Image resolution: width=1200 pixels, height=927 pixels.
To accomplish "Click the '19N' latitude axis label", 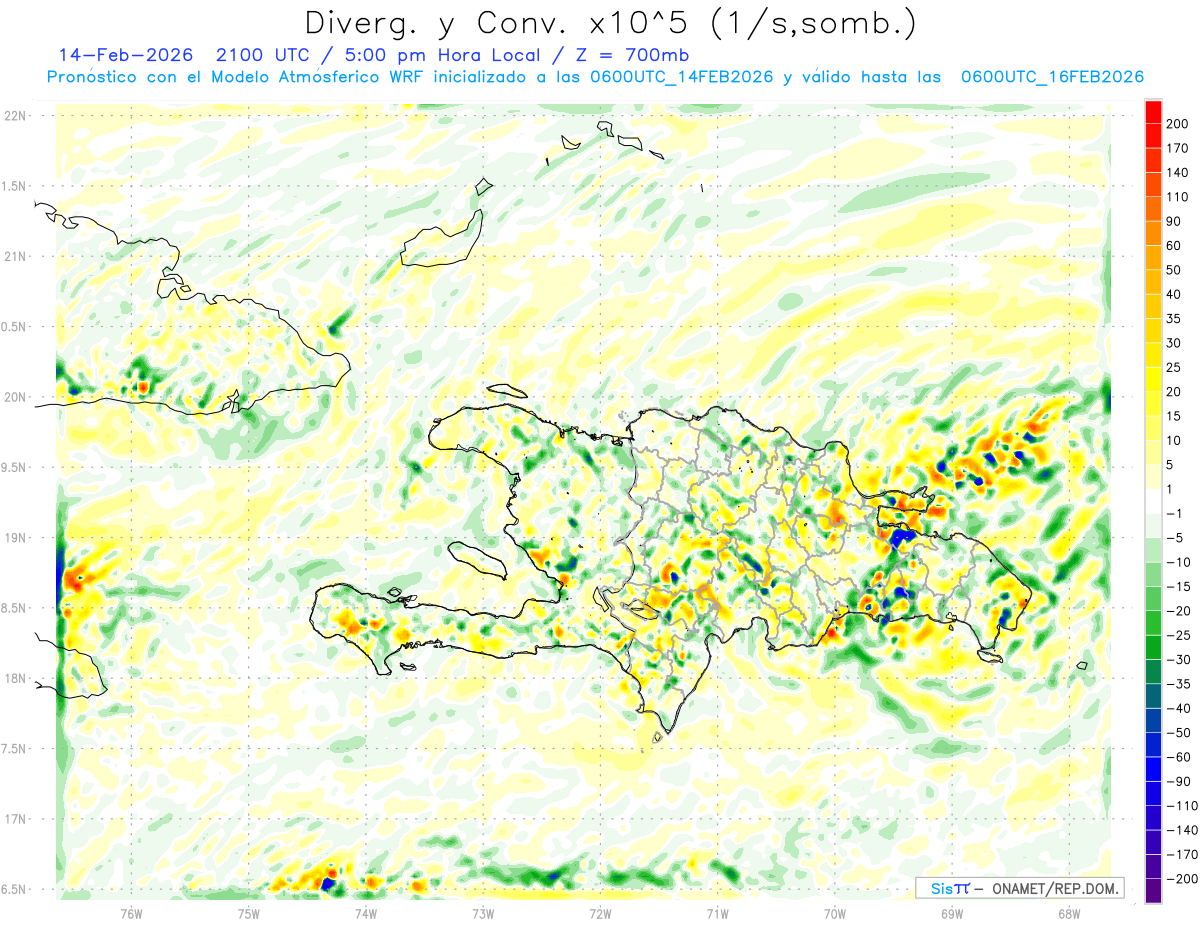I will 15,538.
